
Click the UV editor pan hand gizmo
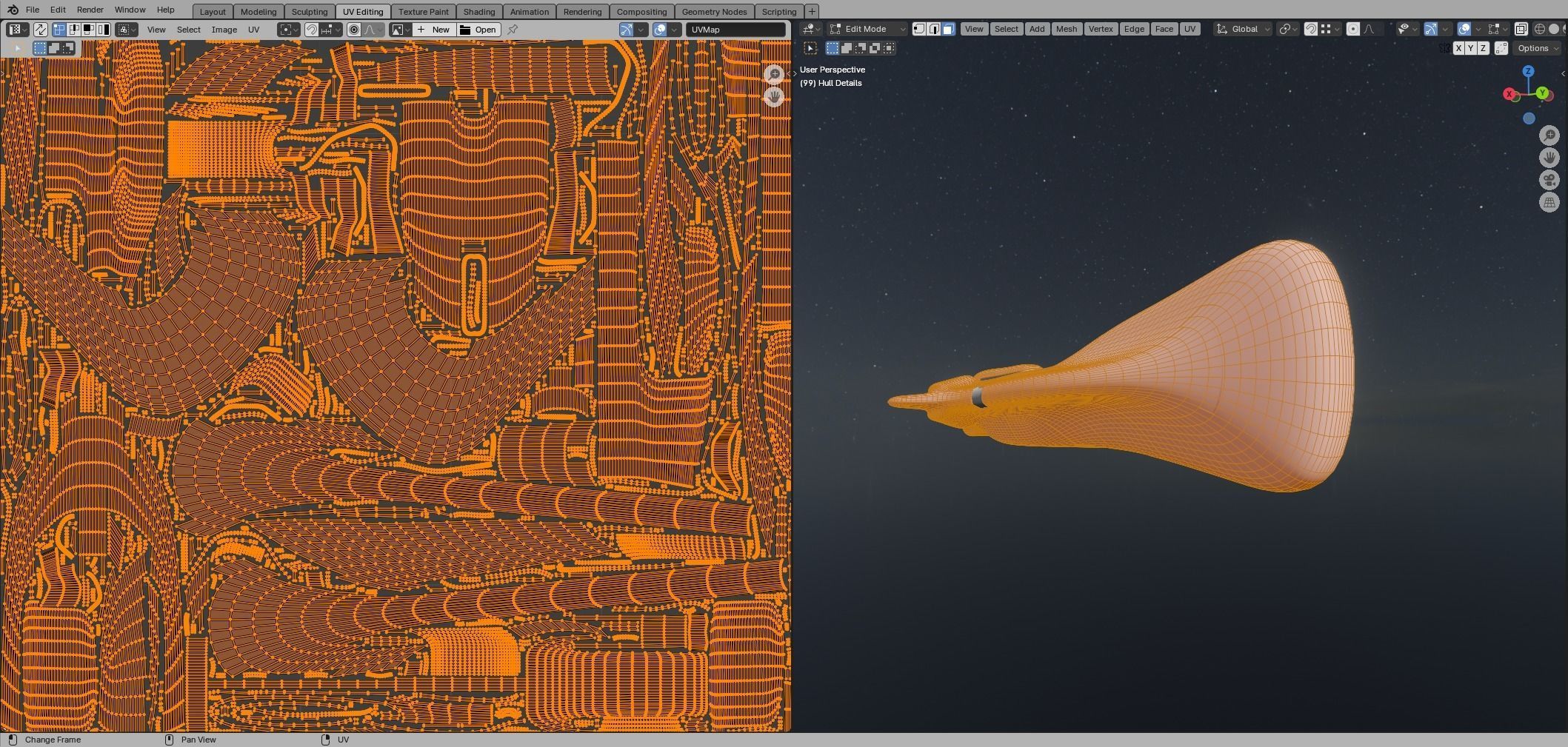coord(774,96)
